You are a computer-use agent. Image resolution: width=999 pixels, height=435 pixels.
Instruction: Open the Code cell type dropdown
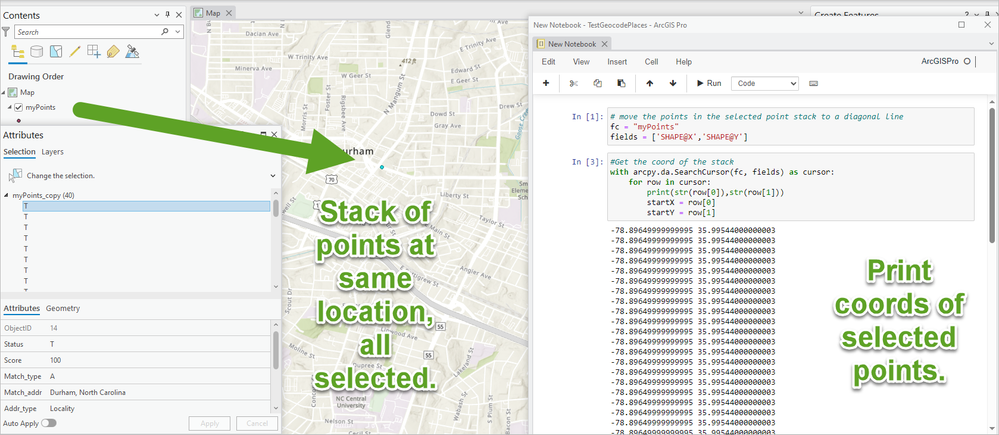point(764,84)
